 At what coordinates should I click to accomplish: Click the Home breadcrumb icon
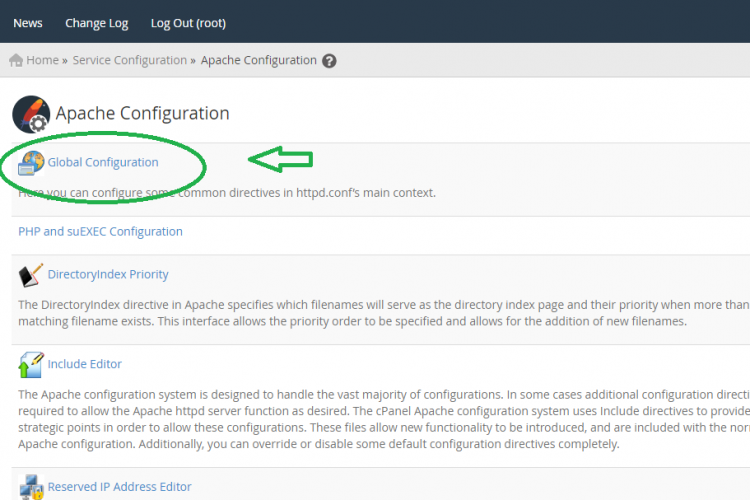(16, 60)
